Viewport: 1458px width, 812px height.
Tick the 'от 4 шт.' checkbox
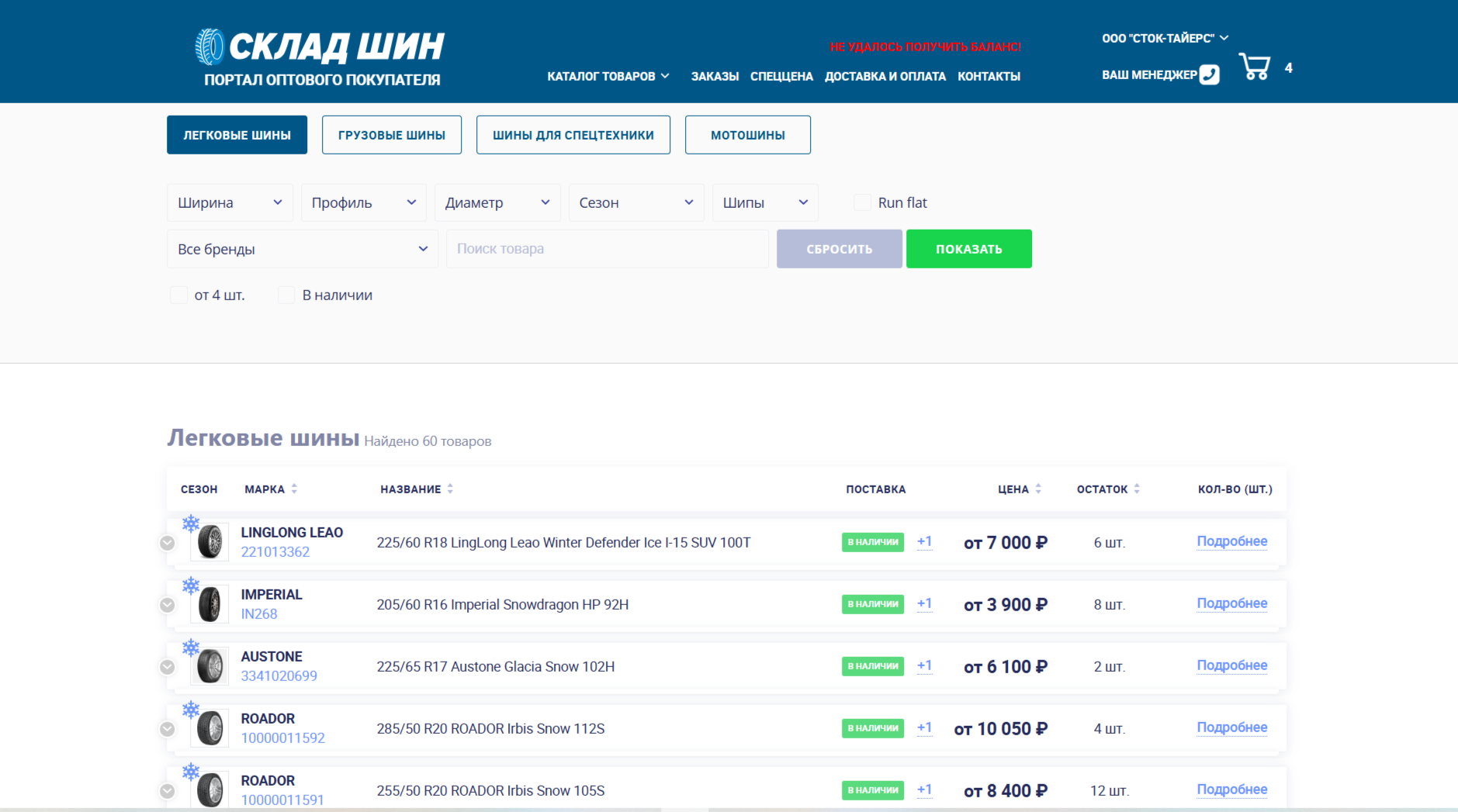click(178, 295)
